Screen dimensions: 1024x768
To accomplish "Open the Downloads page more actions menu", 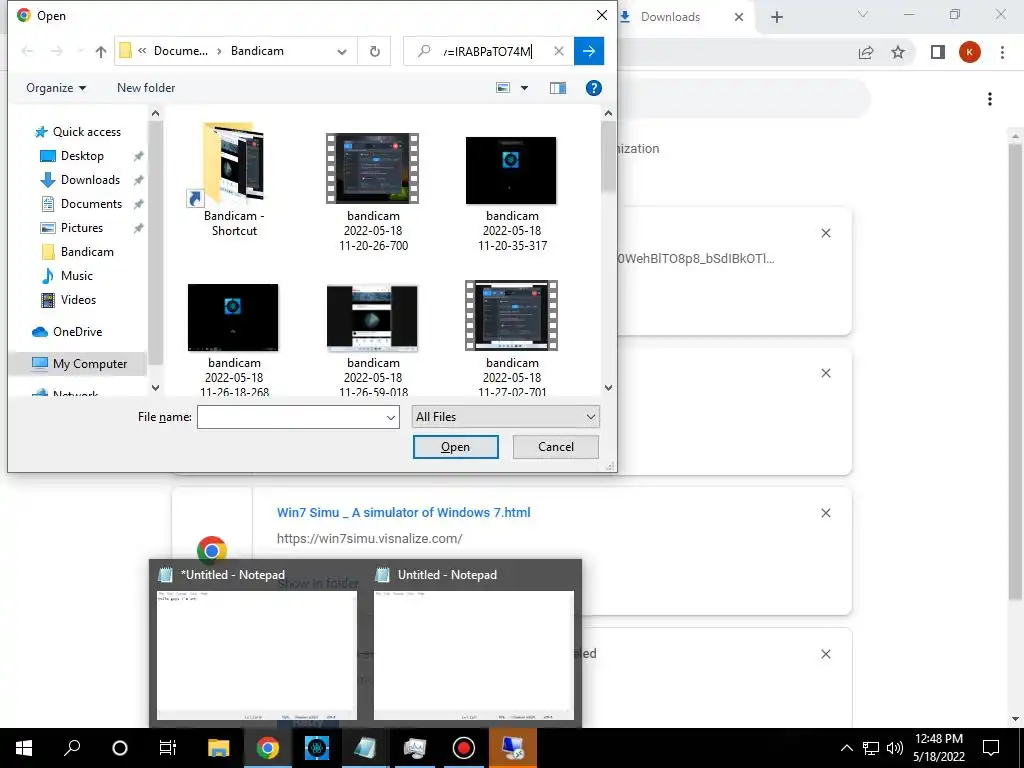I will 990,99.
